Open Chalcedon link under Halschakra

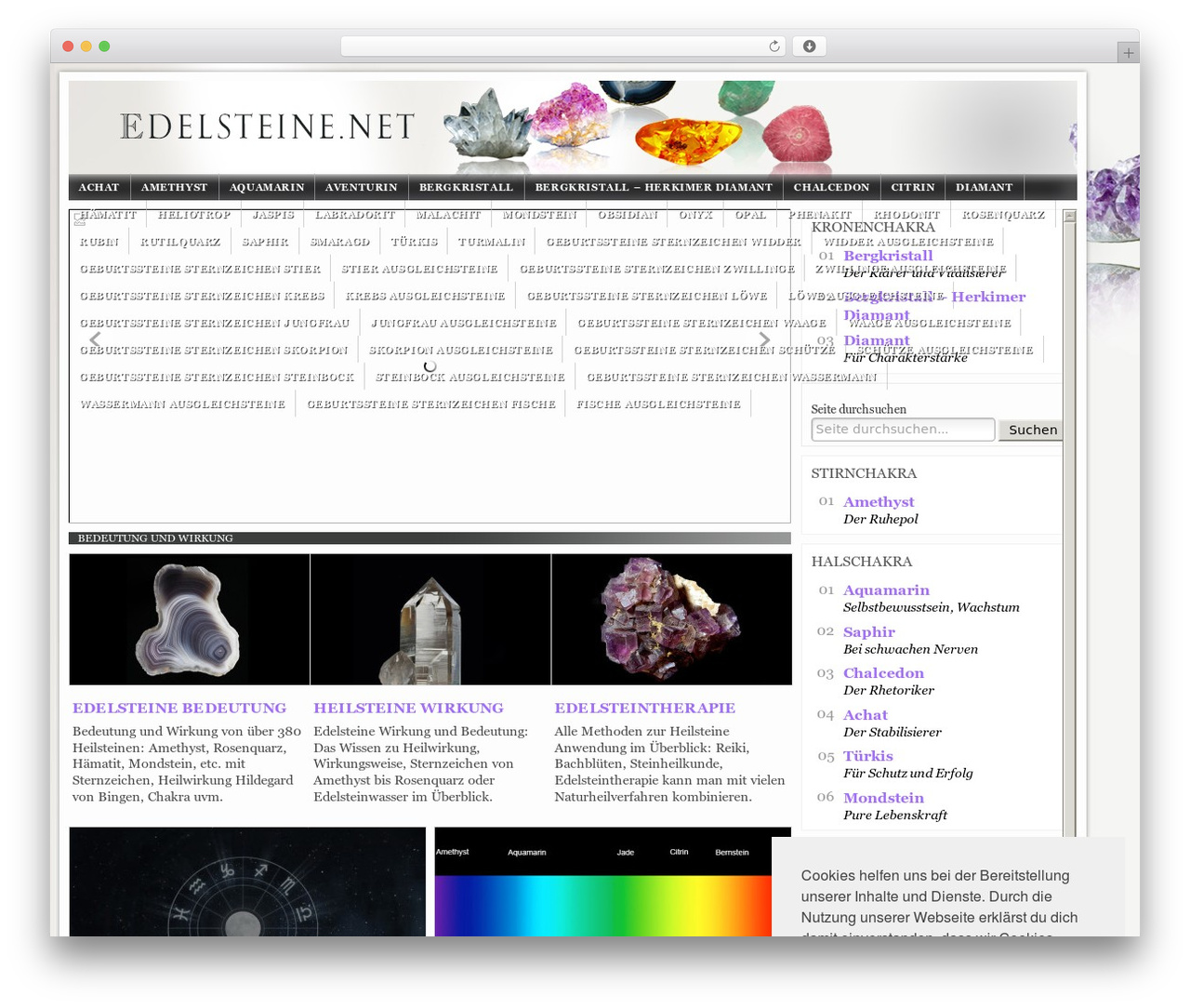coord(883,673)
